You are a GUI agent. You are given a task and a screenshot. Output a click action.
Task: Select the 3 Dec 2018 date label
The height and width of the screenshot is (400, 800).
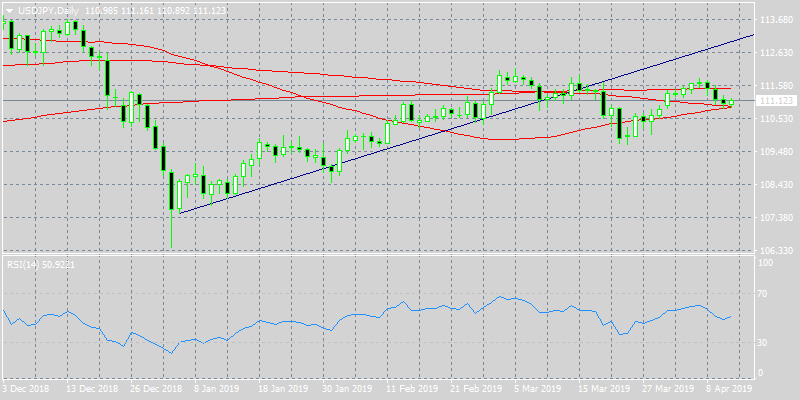[24, 387]
